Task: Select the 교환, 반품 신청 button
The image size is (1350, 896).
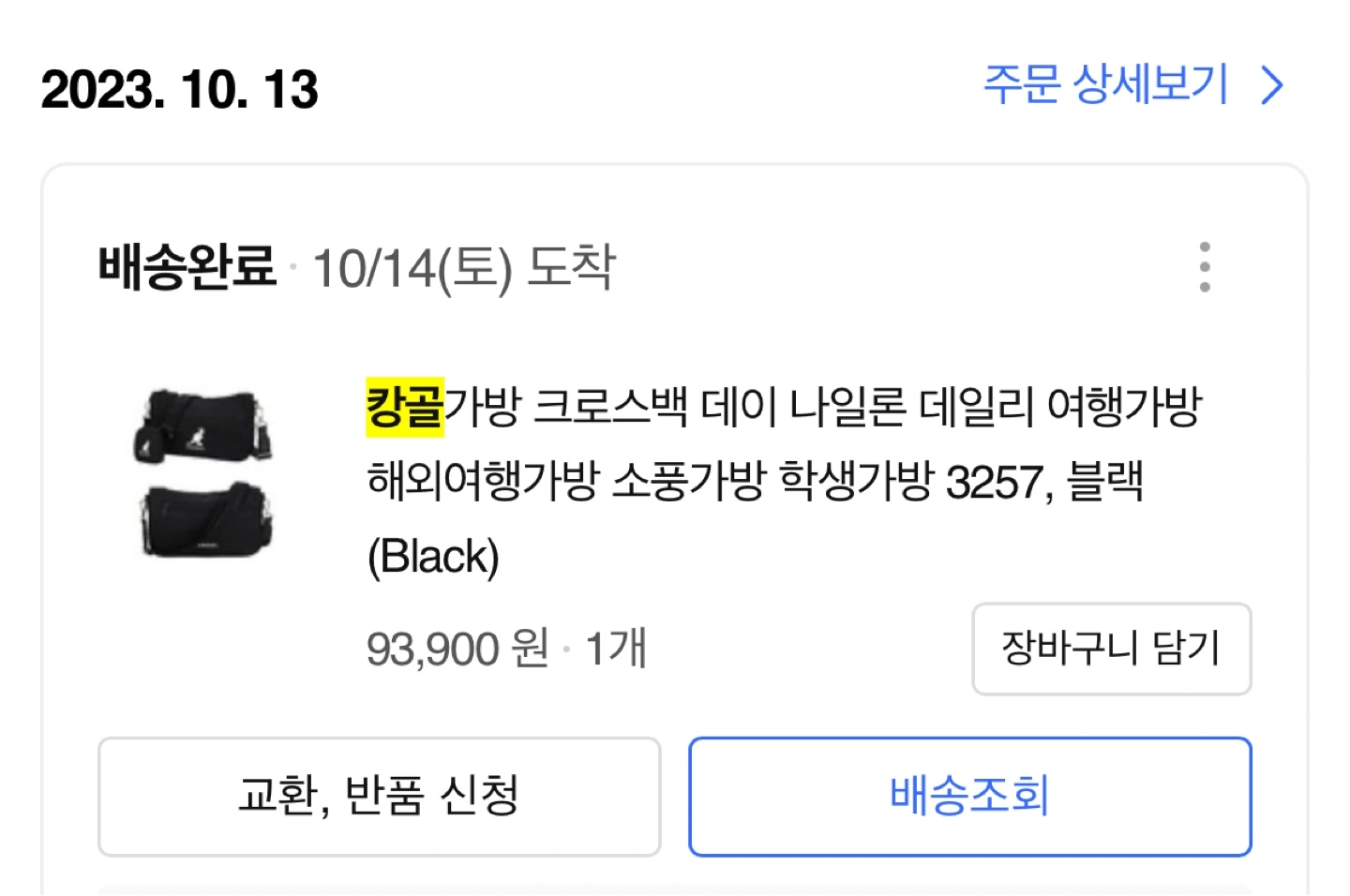Action: pyautogui.click(x=379, y=796)
